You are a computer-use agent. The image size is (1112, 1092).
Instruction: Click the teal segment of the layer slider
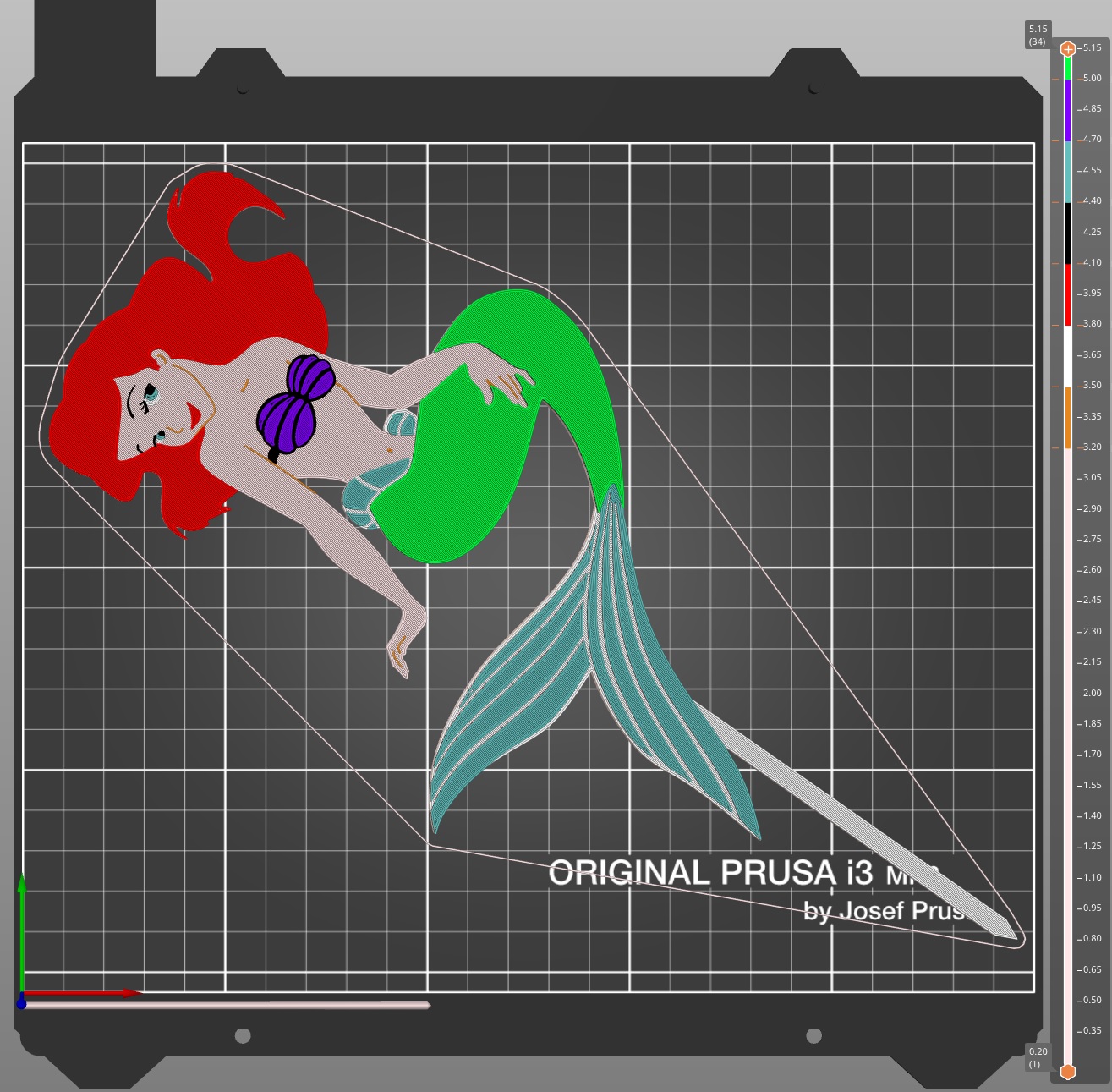click(1068, 172)
